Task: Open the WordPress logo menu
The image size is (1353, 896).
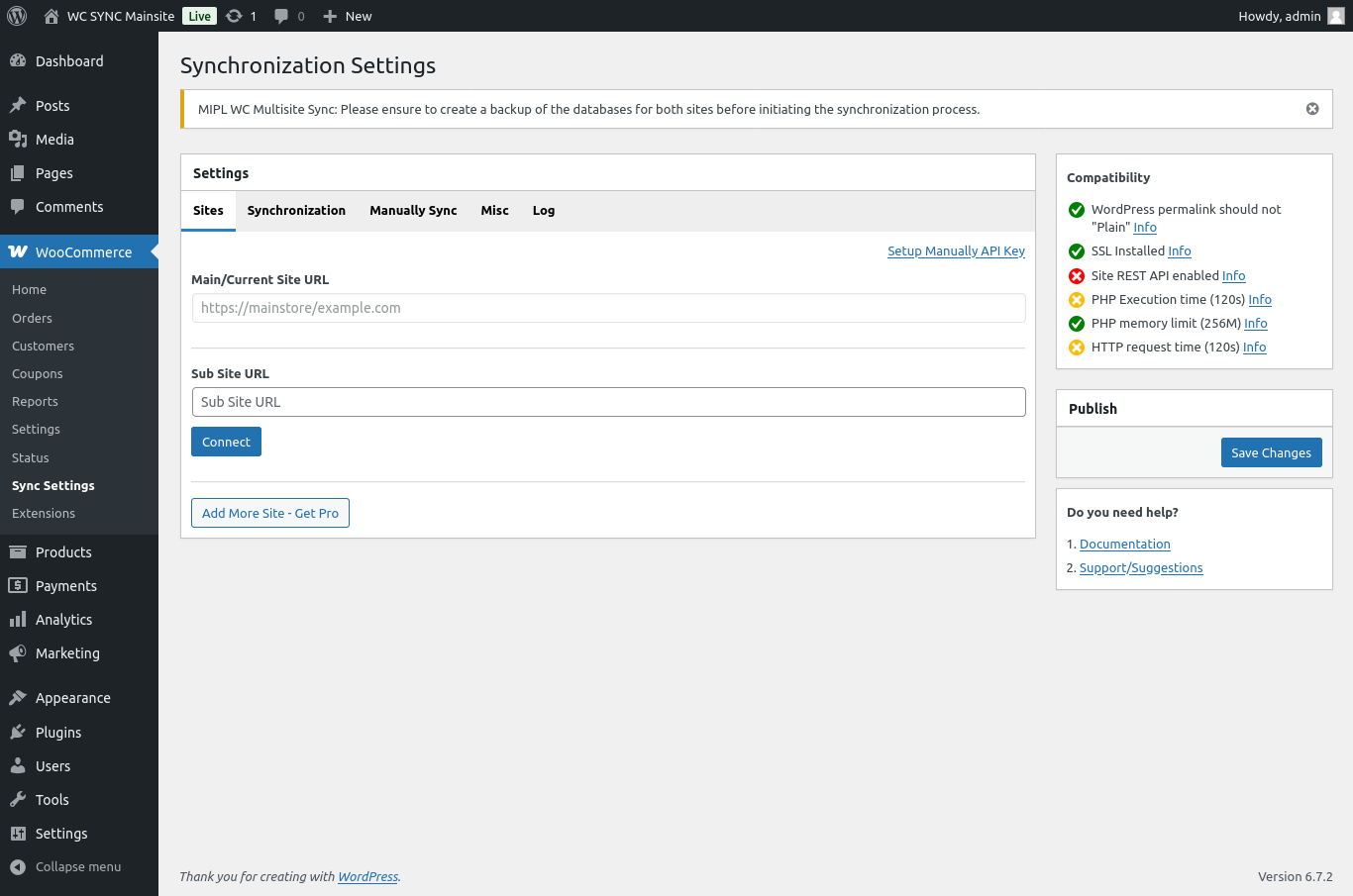Action: [17, 16]
